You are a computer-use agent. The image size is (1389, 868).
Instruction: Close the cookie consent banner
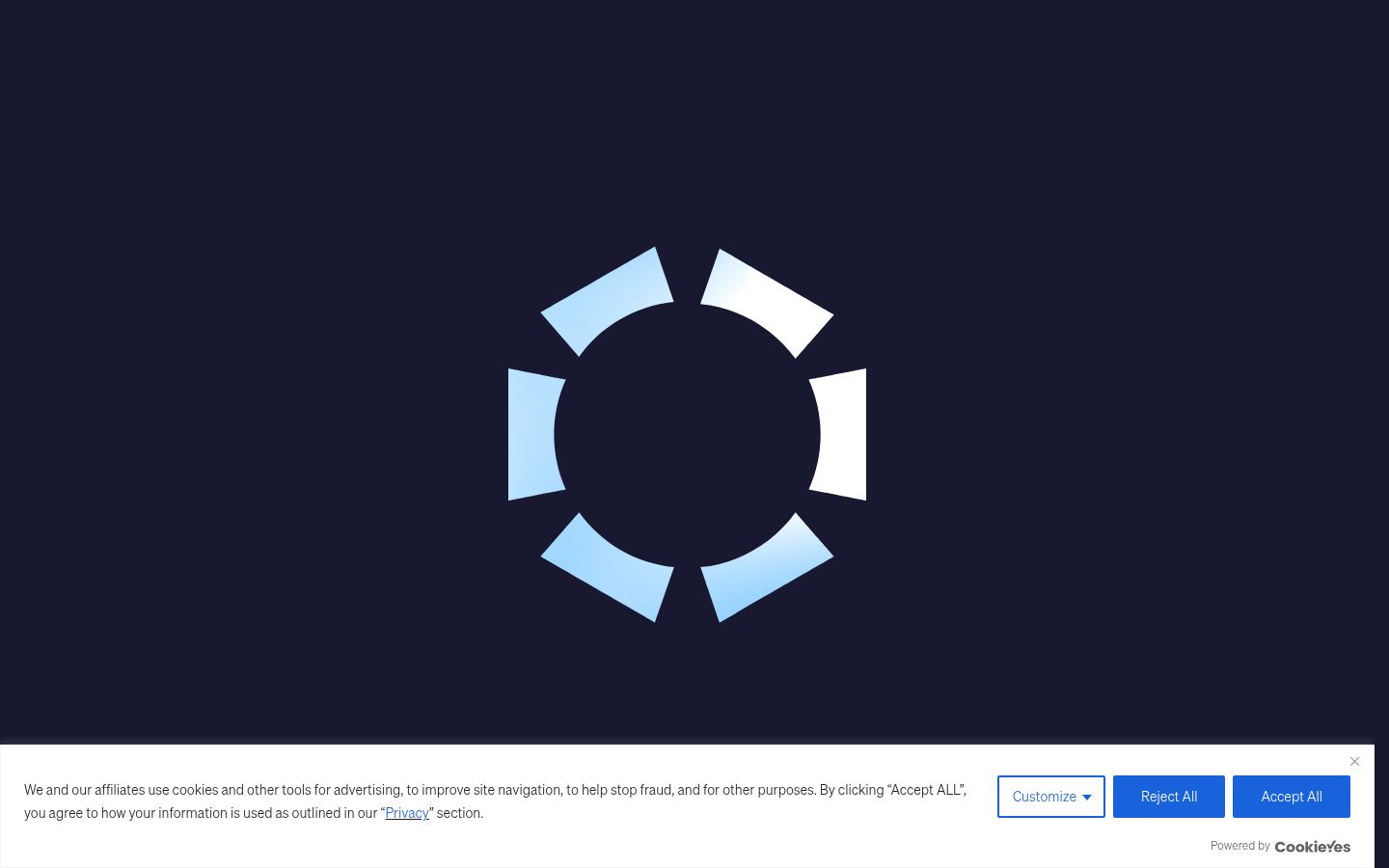point(1354,761)
